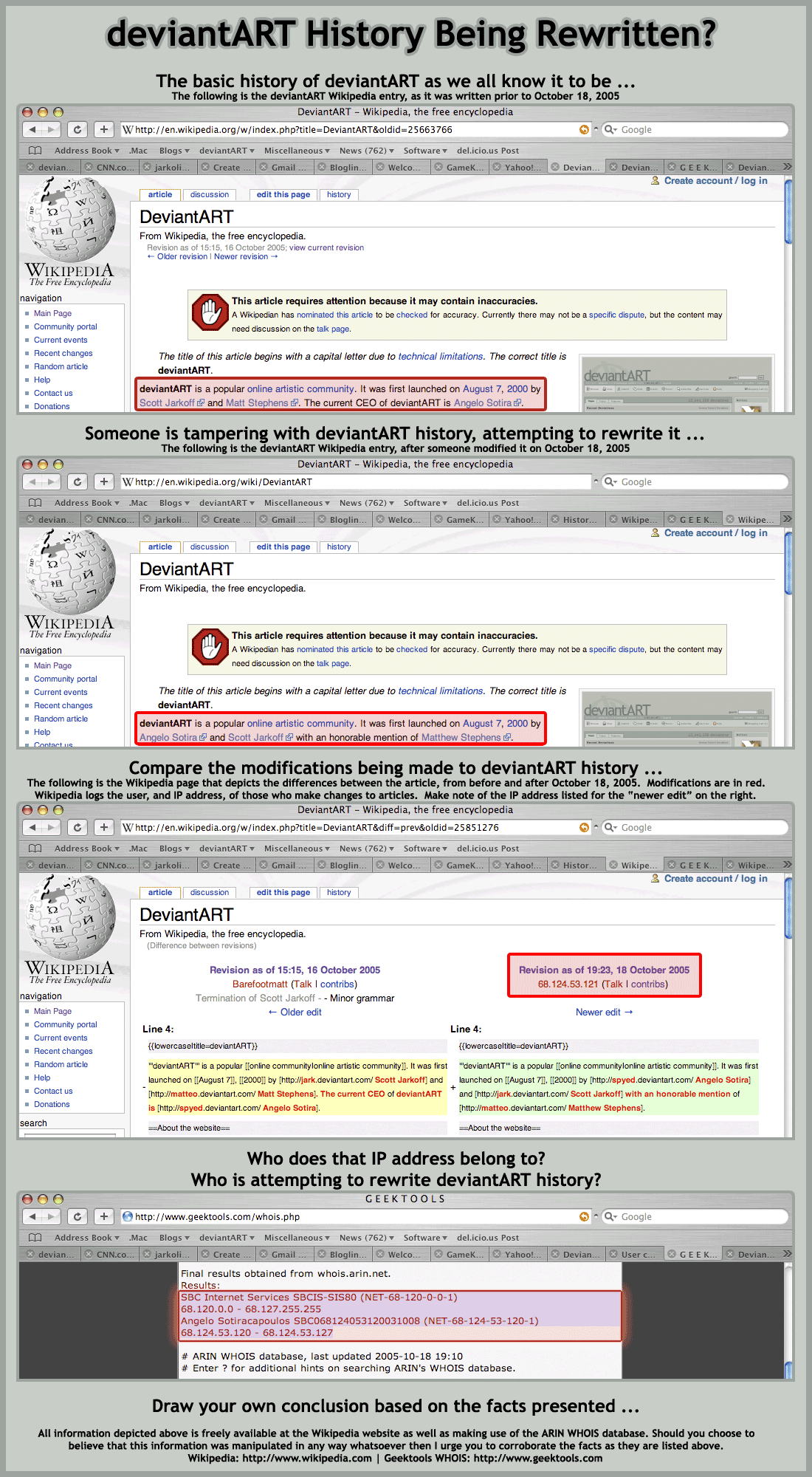Close the Gmail tab in diff window
Screen dimensions: 812x1477
(x=264, y=866)
